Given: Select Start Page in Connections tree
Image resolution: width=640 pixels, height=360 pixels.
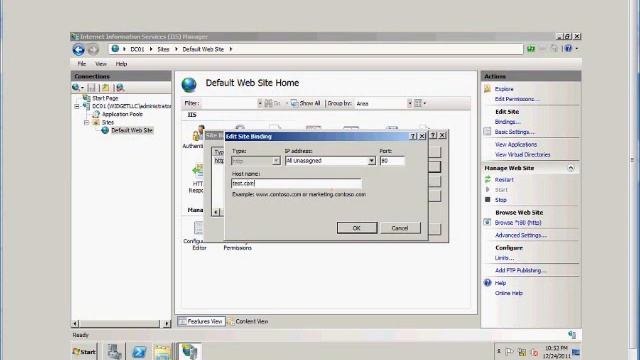Looking at the screenshot, I should click(105, 98).
